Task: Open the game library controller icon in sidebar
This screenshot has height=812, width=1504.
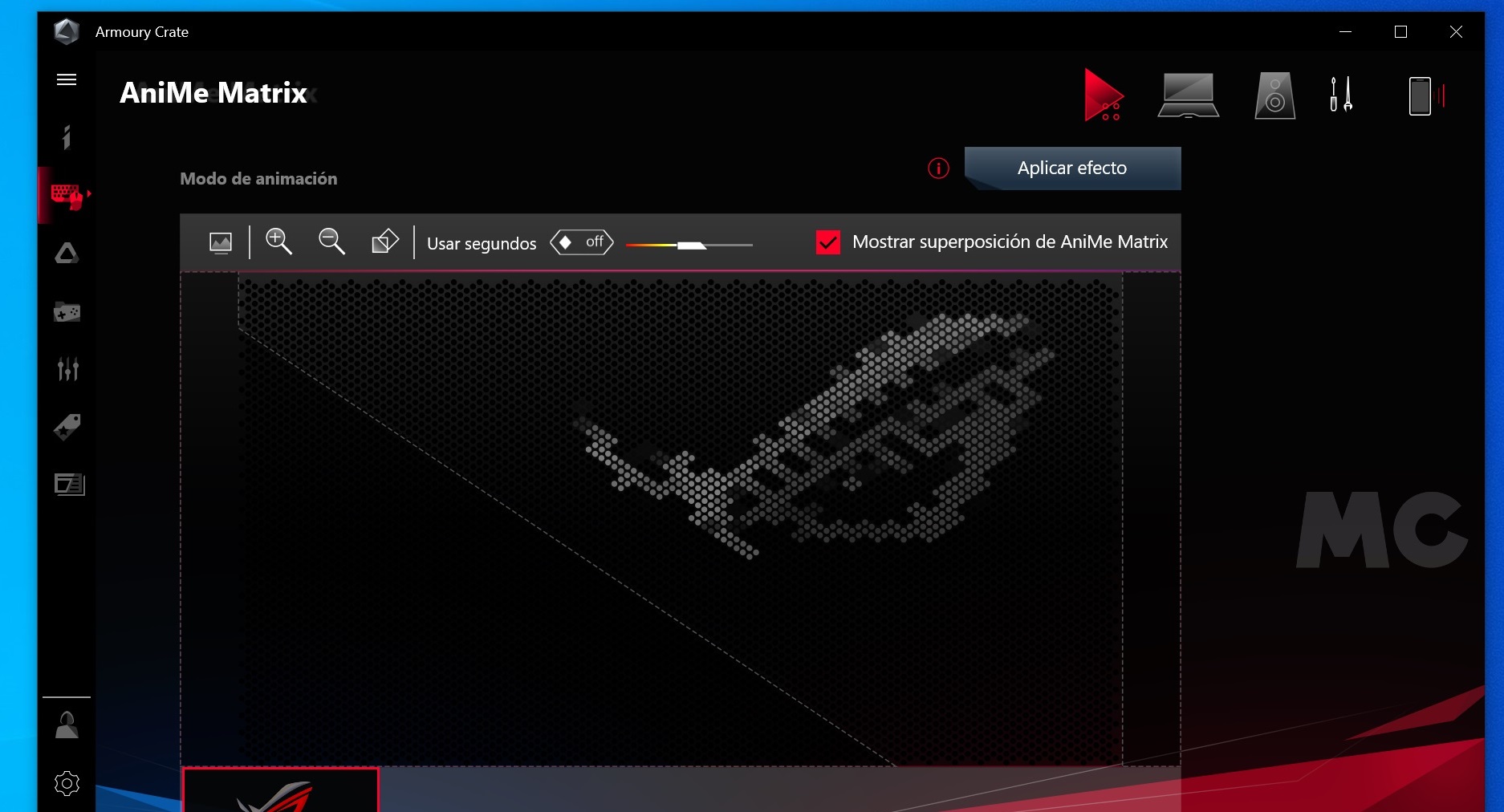Action: [67, 312]
